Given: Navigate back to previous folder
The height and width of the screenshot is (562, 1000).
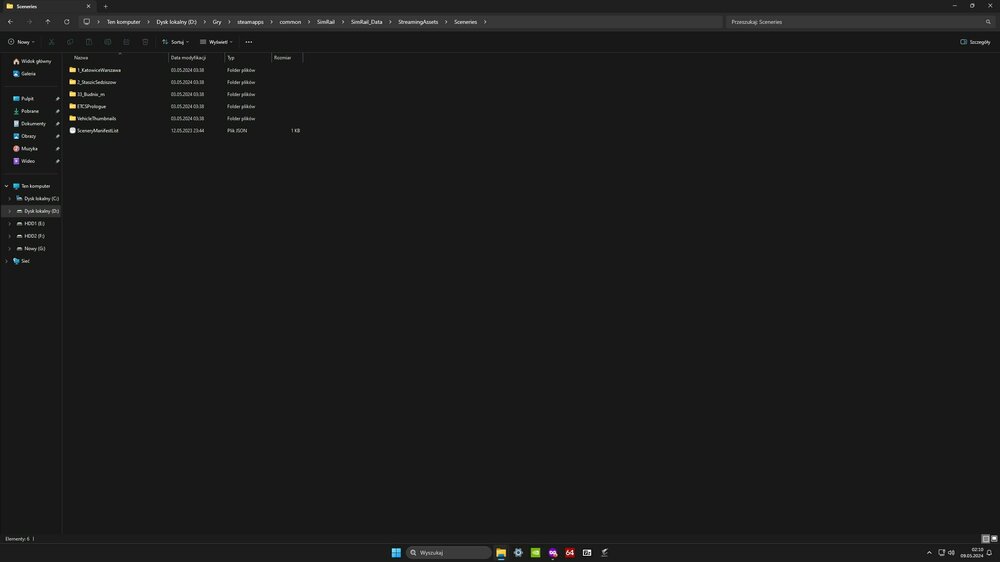Looking at the screenshot, I should coord(10,21).
